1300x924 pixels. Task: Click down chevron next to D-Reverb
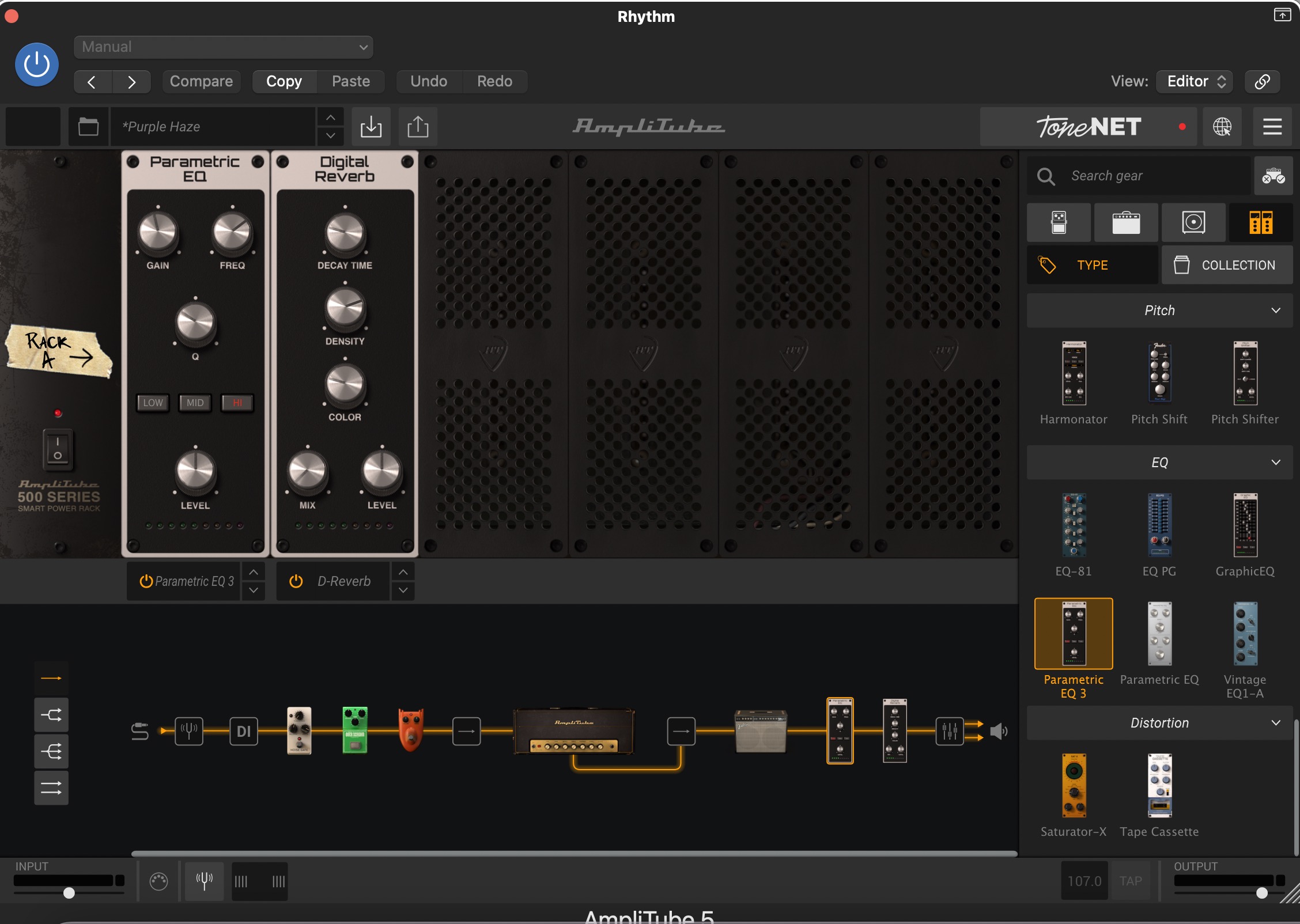pyautogui.click(x=403, y=590)
